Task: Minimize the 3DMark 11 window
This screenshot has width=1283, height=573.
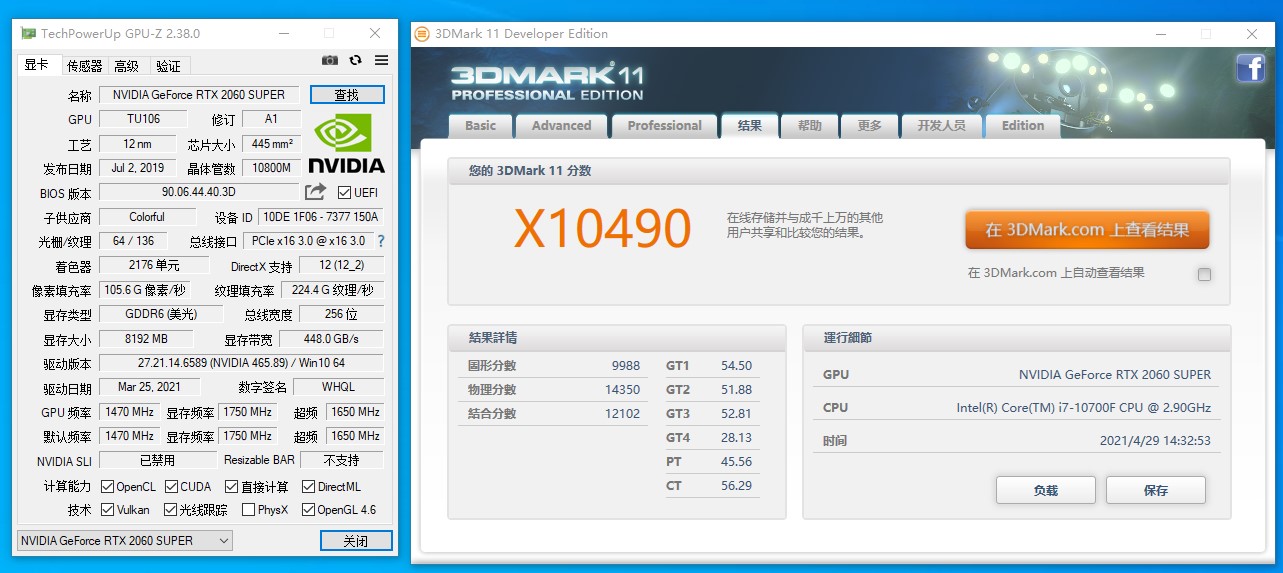Action: click(1159, 33)
